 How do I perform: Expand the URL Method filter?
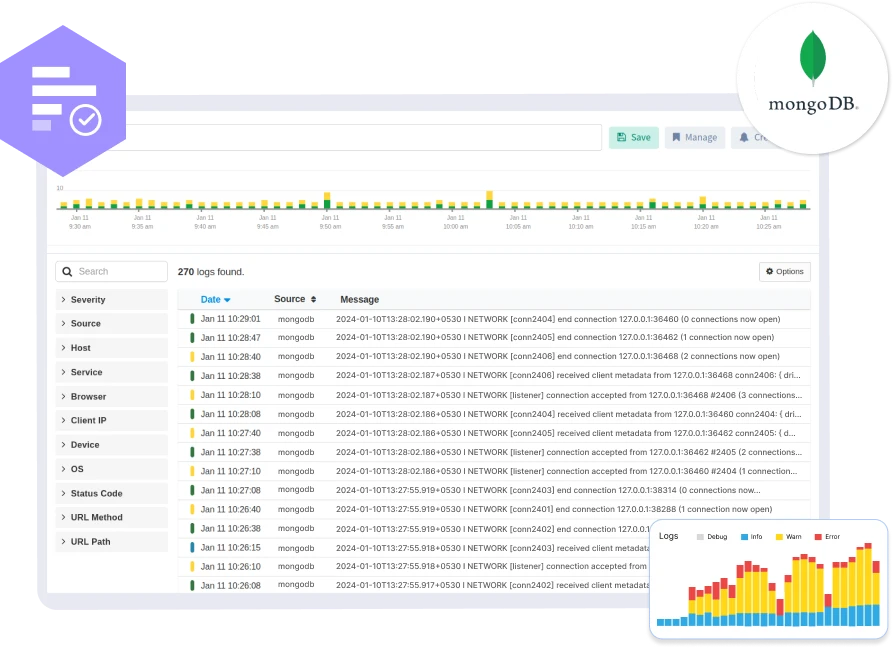[x=96, y=517]
